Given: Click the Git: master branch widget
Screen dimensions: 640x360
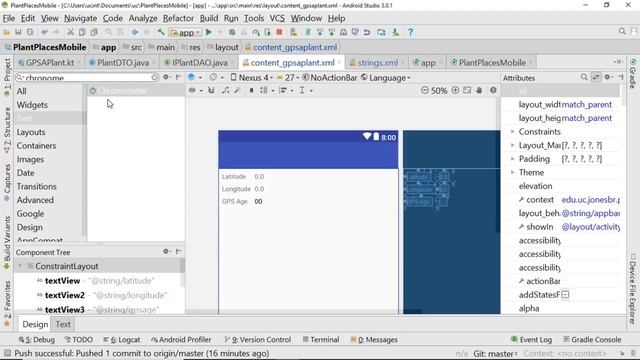Looking at the screenshot, I should coord(496,353).
